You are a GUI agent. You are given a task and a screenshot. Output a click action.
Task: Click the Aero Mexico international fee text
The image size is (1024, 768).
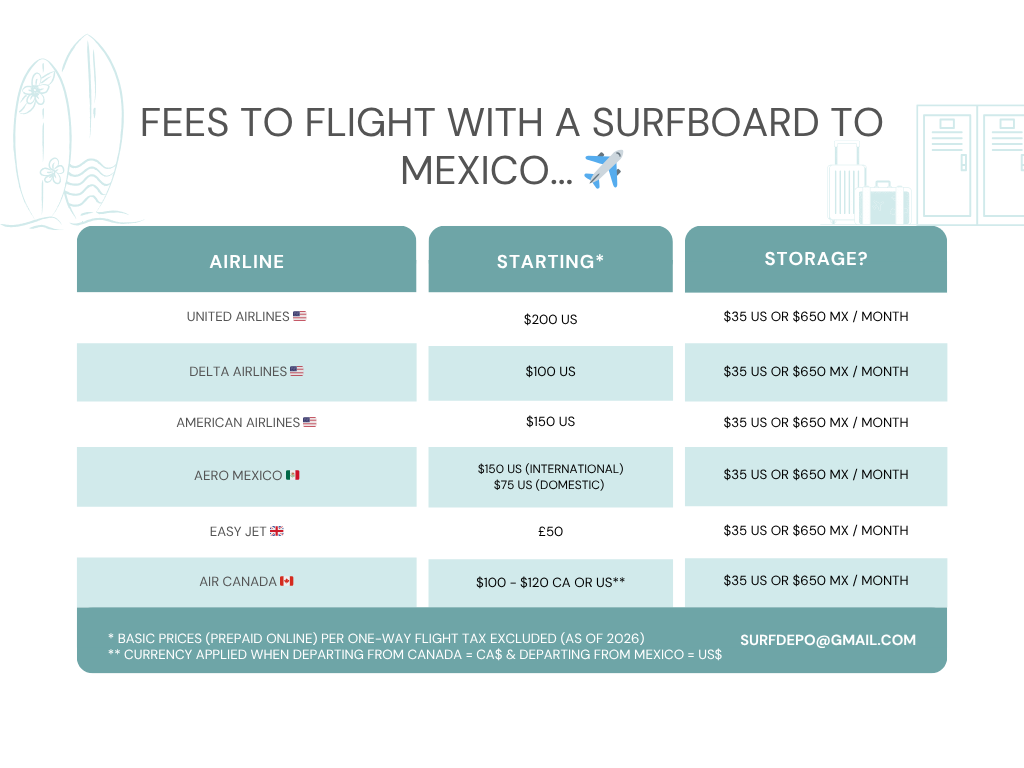[x=550, y=468]
